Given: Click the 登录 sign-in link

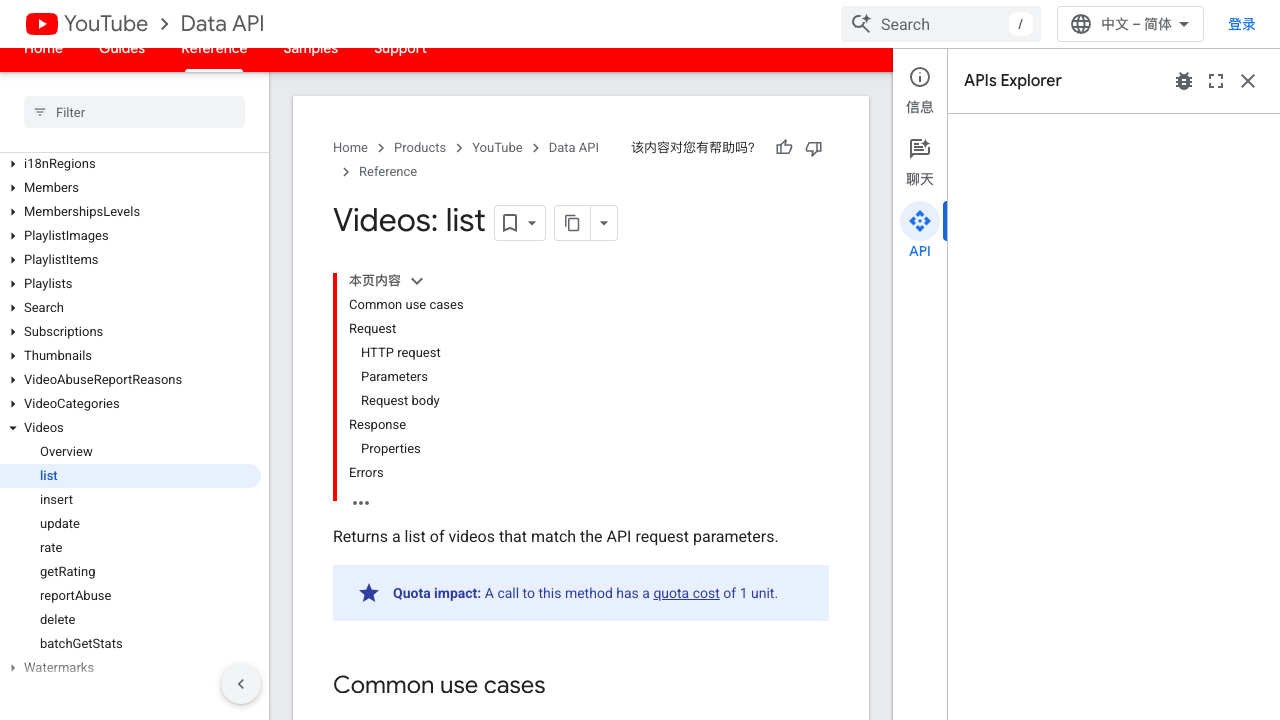Looking at the screenshot, I should pyautogui.click(x=1242, y=24).
